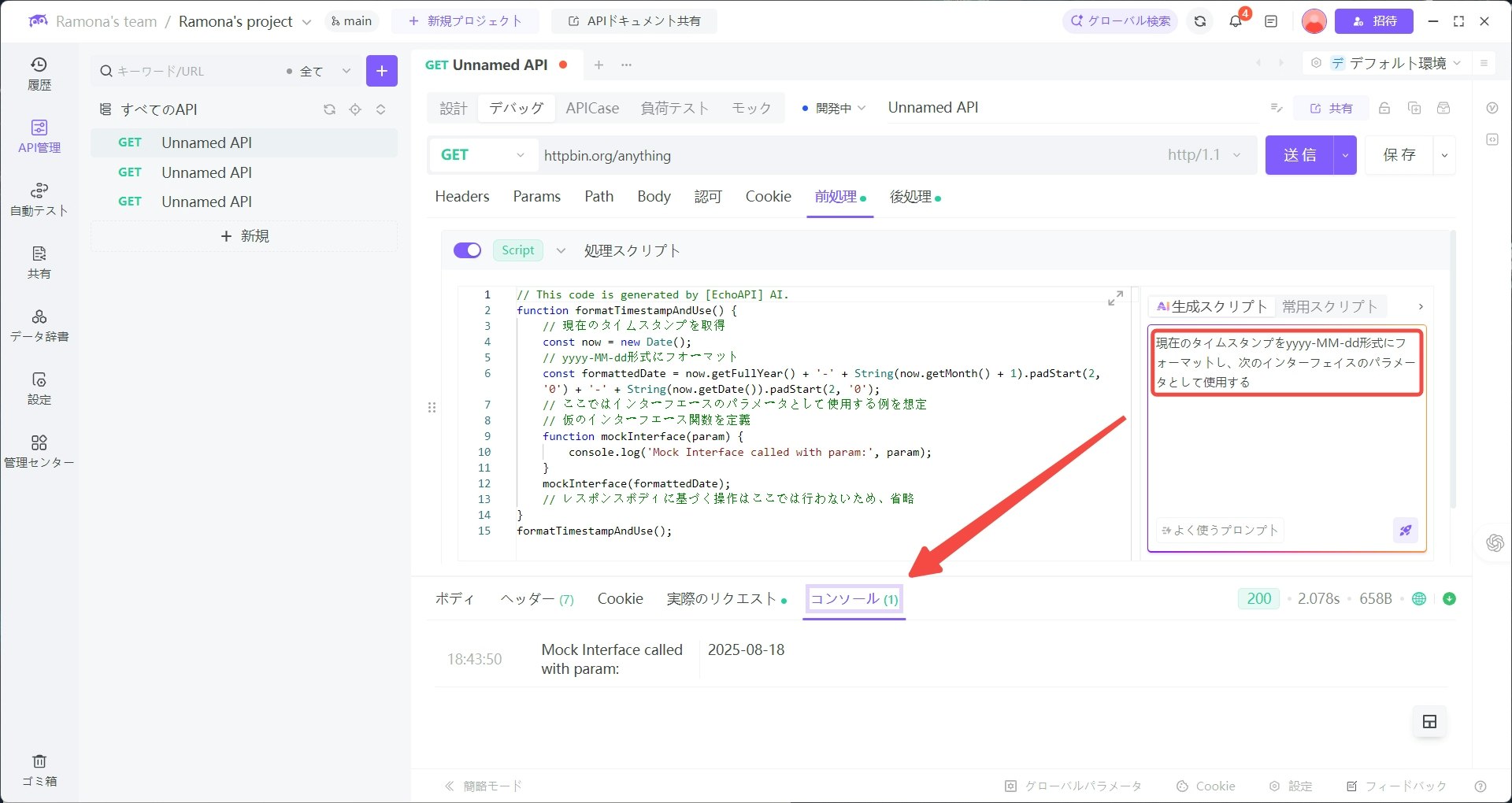Screen dimensions: 1512x803
Task: Send the AI prompt via rocket icon
Action: (1405, 530)
